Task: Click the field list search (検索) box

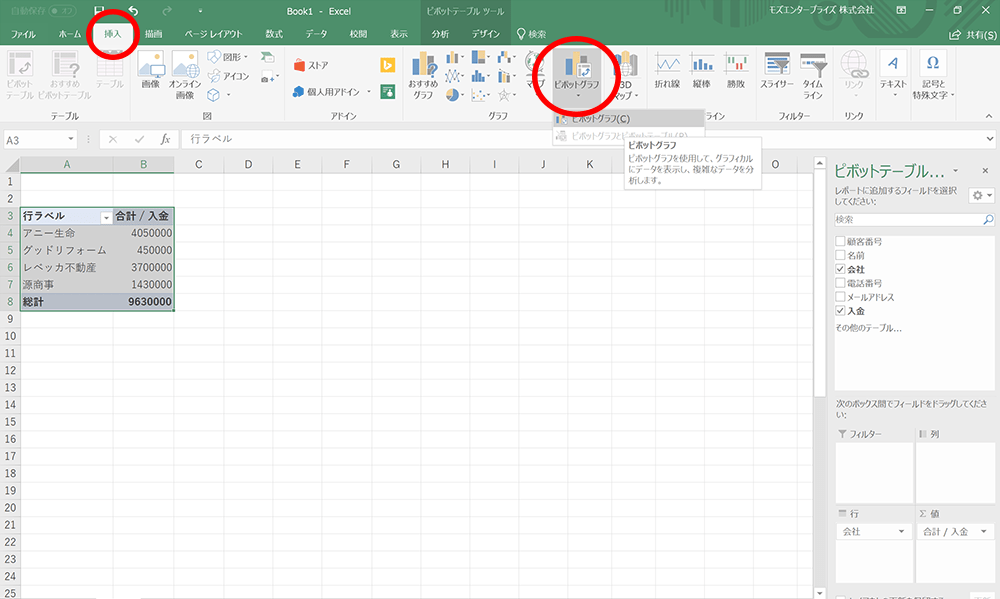Action: [x=914, y=219]
